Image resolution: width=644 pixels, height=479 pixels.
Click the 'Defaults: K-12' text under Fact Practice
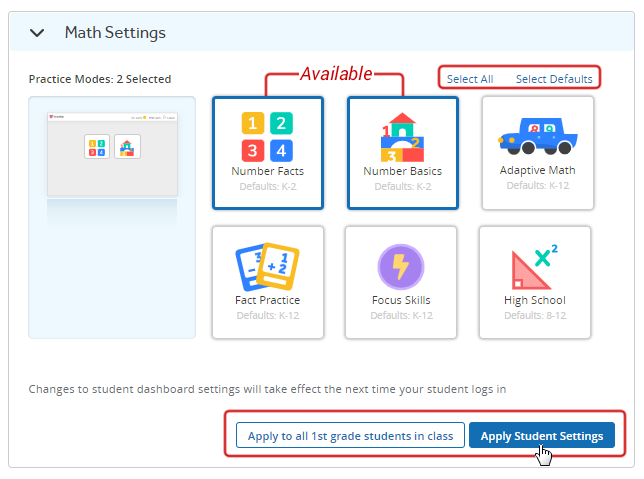coord(268,315)
